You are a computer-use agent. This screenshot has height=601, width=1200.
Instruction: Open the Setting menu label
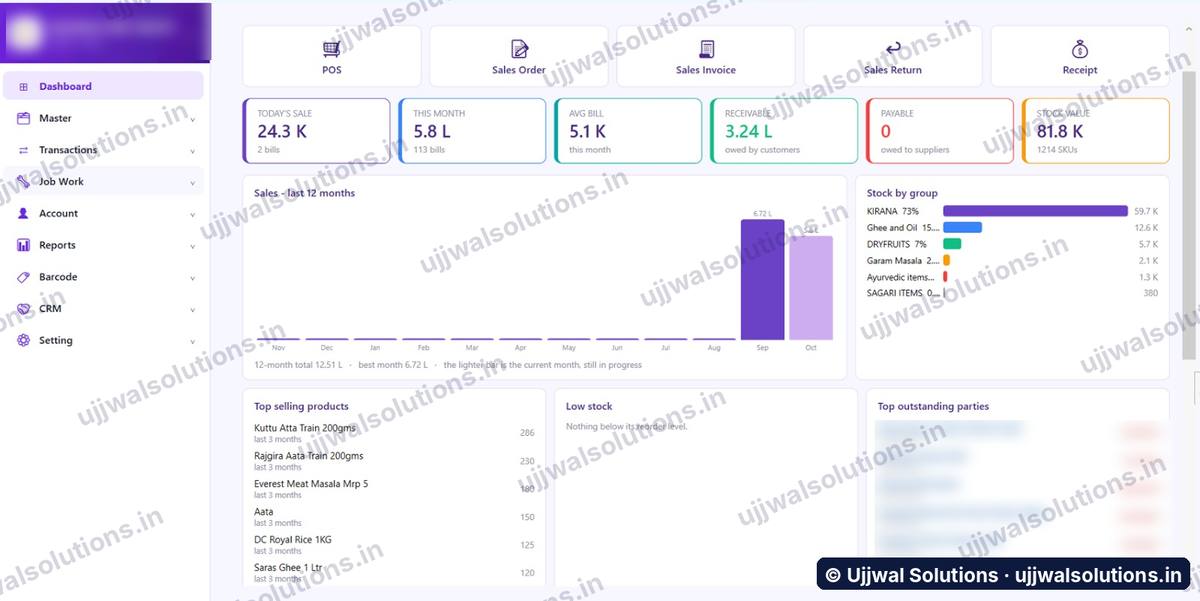(56, 340)
